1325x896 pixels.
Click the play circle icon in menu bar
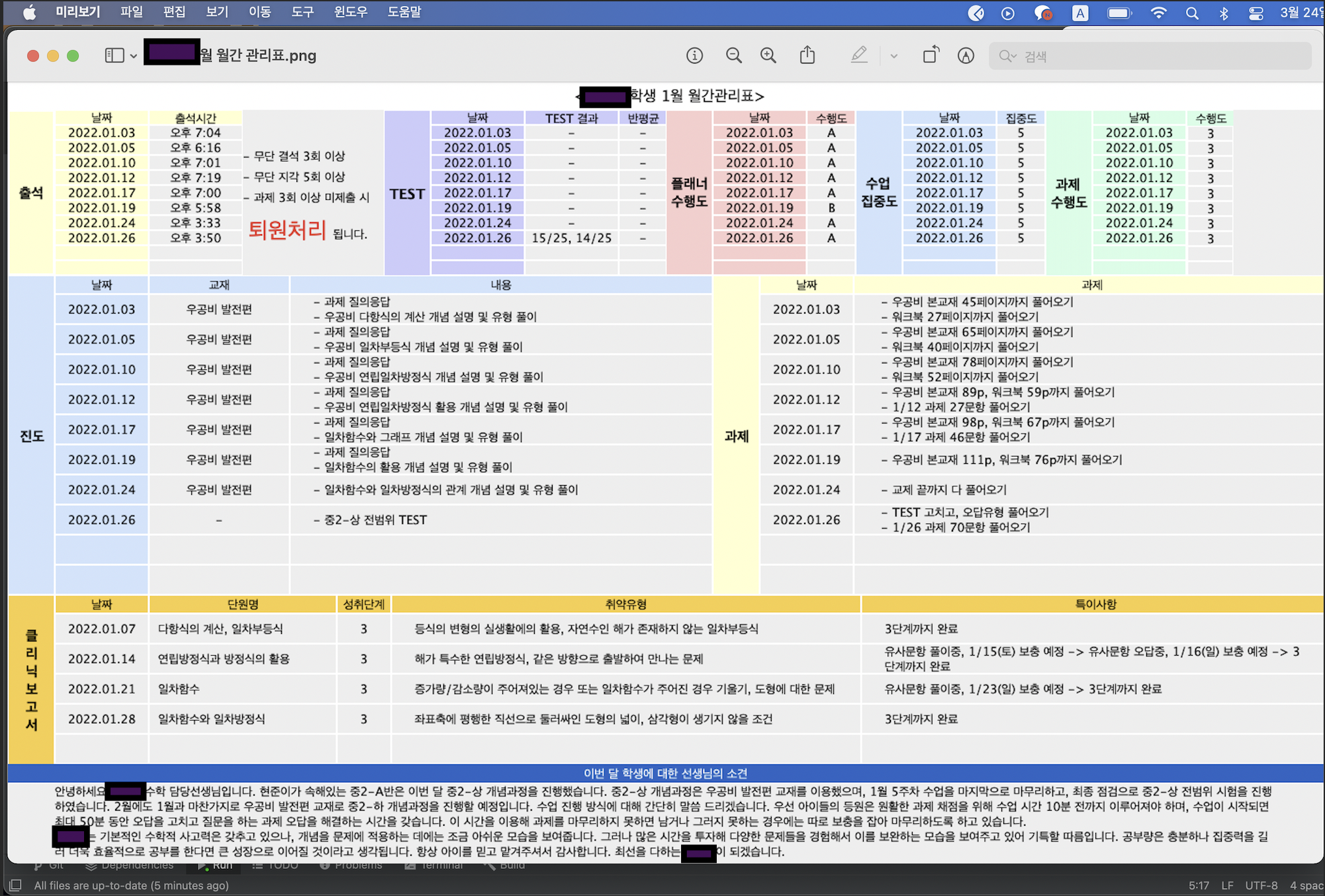[1008, 13]
